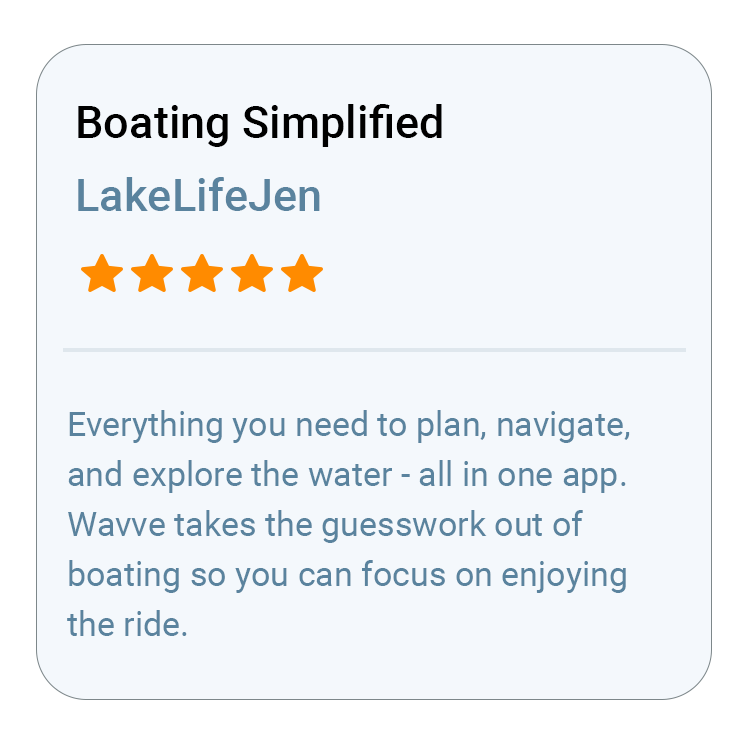Click "the ride." on the last line

pyautogui.click(x=127, y=625)
